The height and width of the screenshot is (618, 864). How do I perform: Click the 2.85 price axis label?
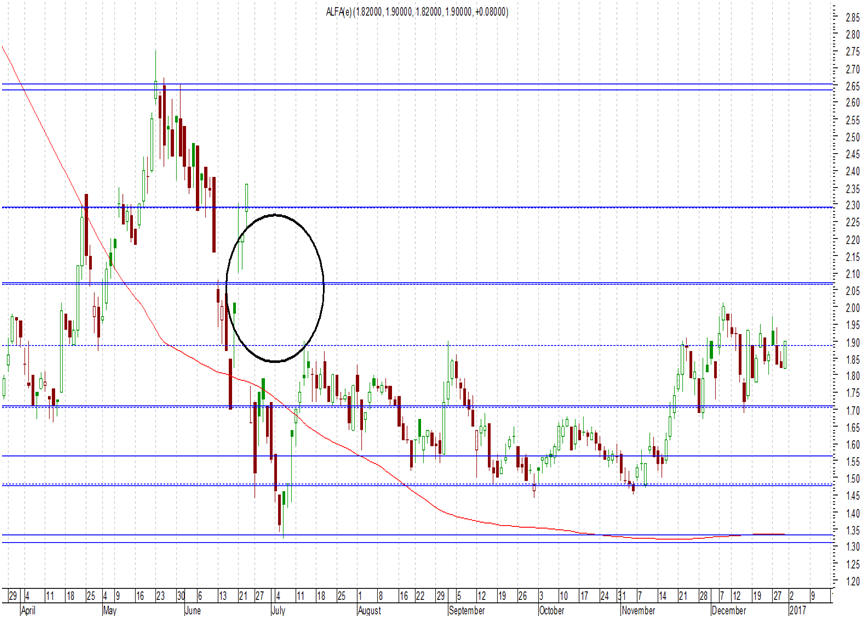point(852,18)
